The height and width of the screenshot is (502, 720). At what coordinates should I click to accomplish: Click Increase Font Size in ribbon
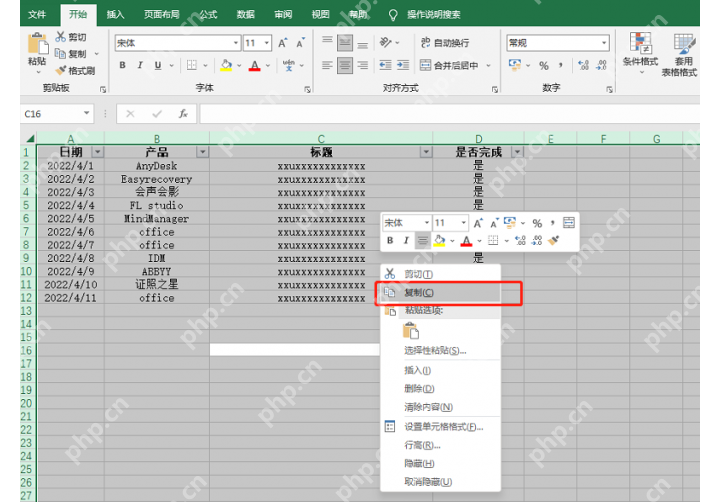click(x=283, y=43)
